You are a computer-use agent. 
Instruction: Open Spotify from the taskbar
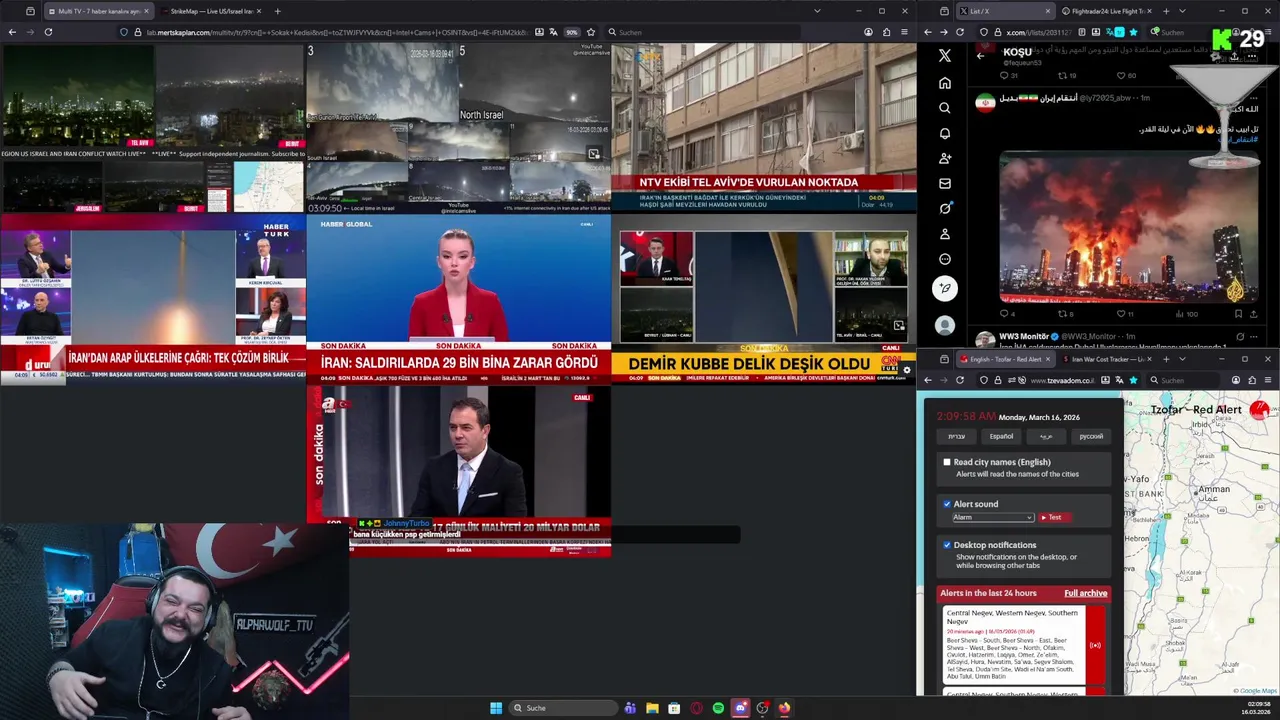pyautogui.click(x=718, y=708)
